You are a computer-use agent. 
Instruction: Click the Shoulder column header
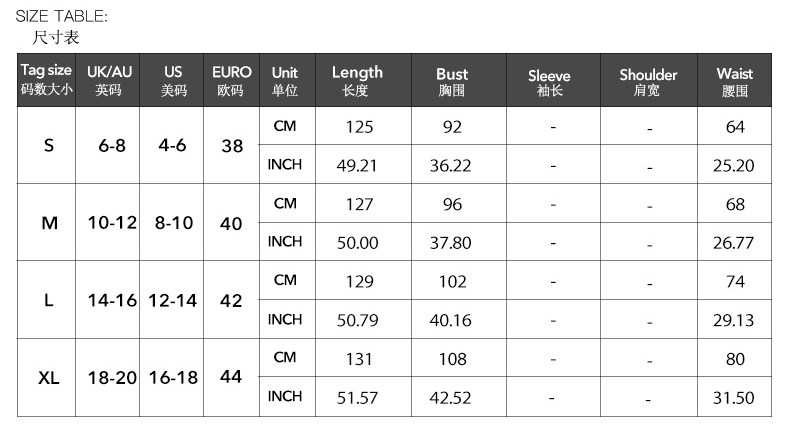click(648, 82)
